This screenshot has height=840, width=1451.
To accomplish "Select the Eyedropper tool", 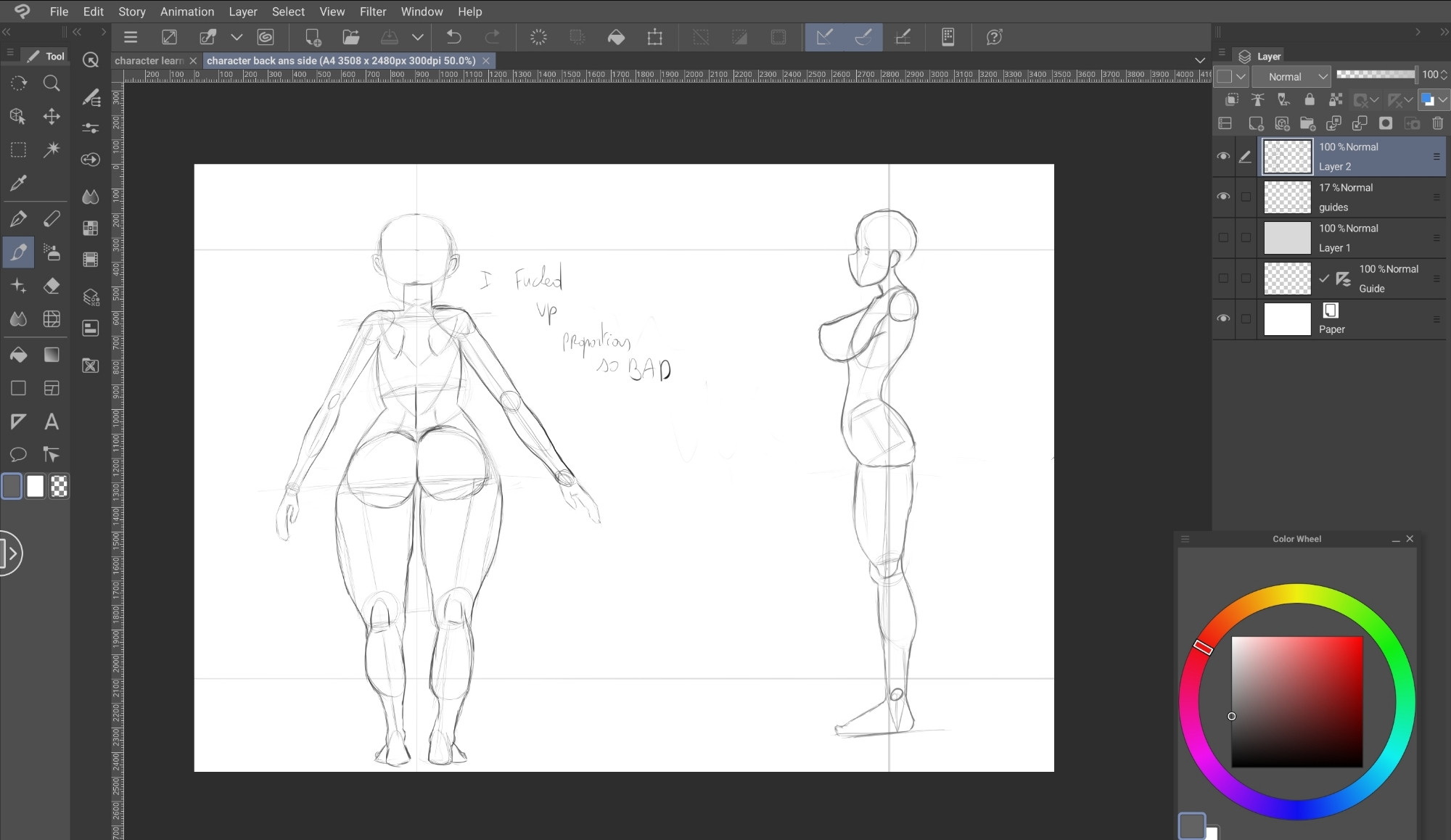I will pyautogui.click(x=18, y=183).
